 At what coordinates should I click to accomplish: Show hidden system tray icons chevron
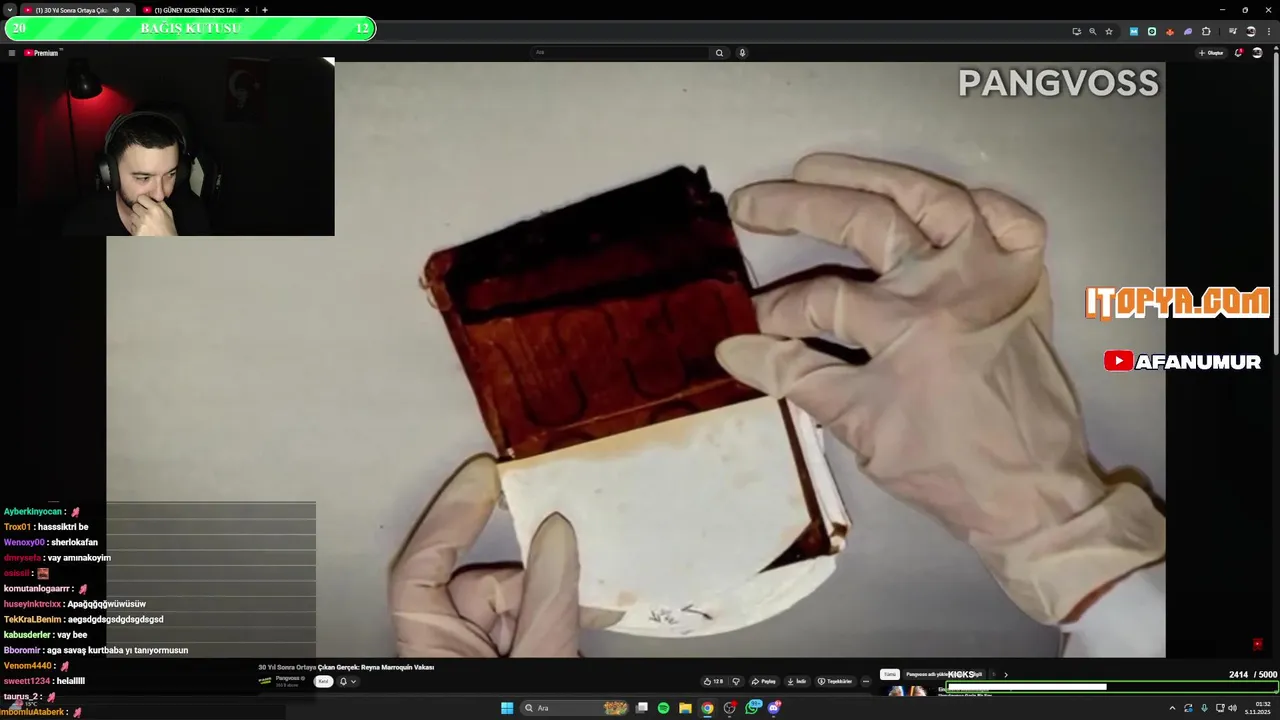point(1172,708)
